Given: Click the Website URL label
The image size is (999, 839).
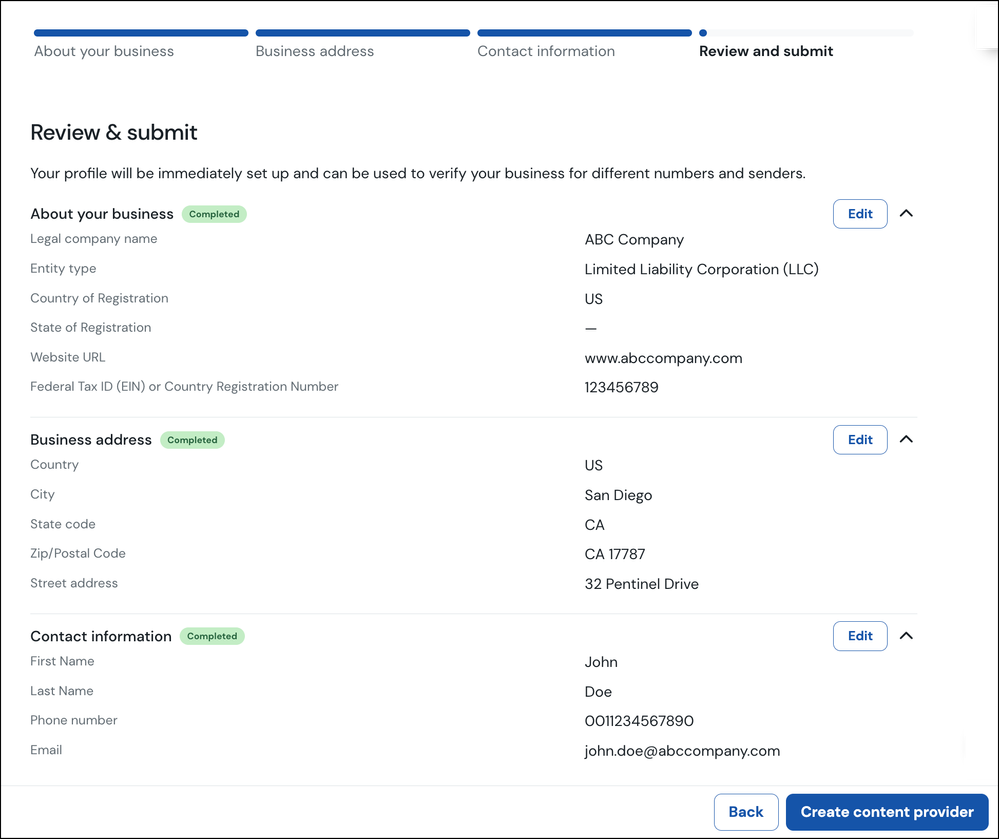Looking at the screenshot, I should [68, 357].
